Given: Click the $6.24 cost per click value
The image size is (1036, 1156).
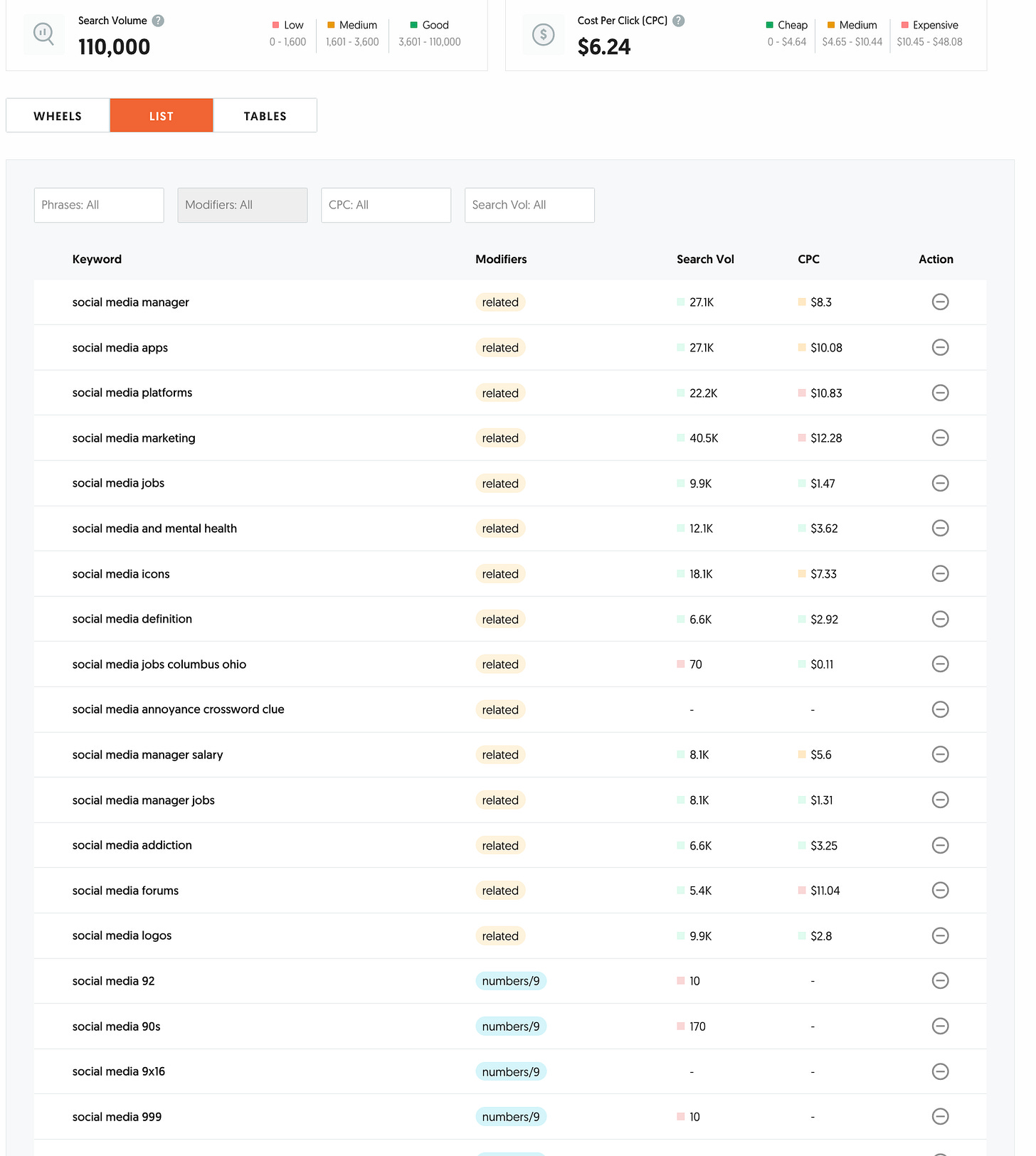Looking at the screenshot, I should pos(604,47).
